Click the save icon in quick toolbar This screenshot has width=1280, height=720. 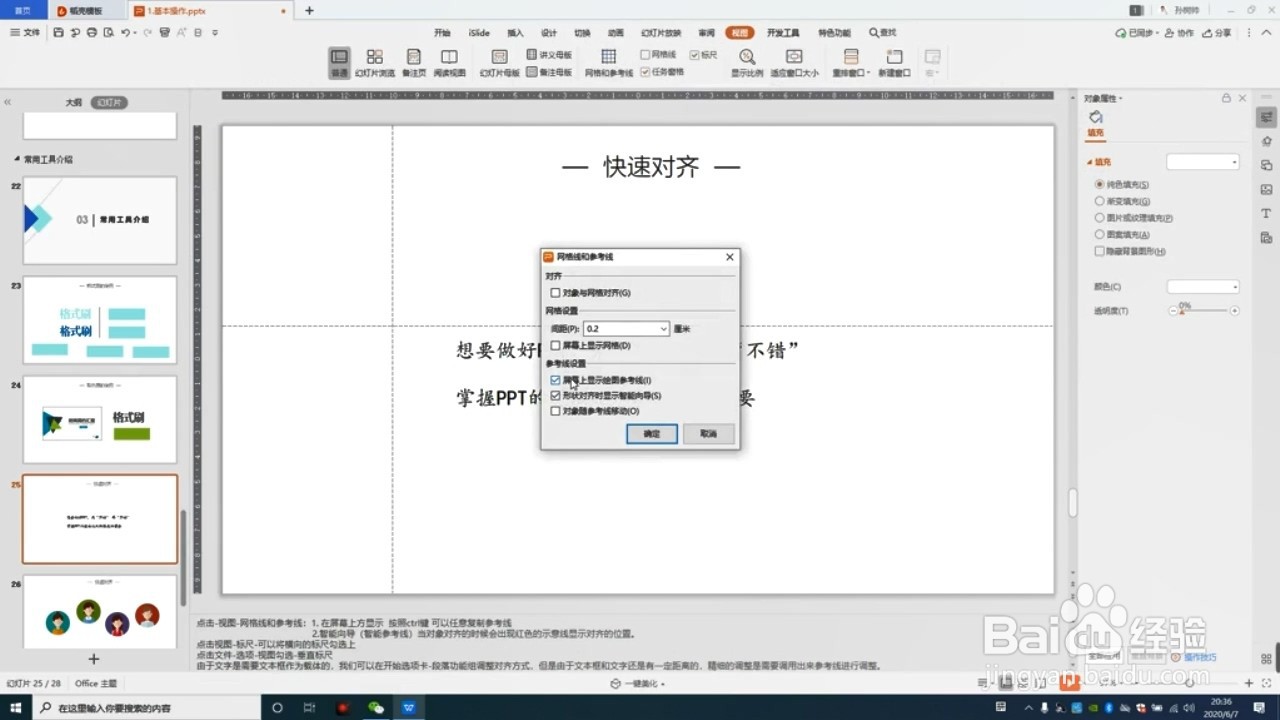point(59,33)
